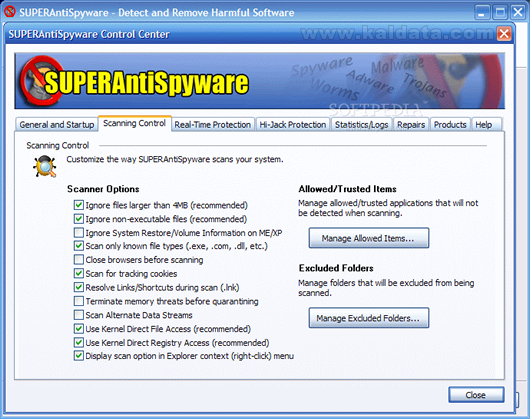Viewport: 530px width, 419px height.
Task: Click the scanning bug magnifier icon
Action: (x=45, y=166)
